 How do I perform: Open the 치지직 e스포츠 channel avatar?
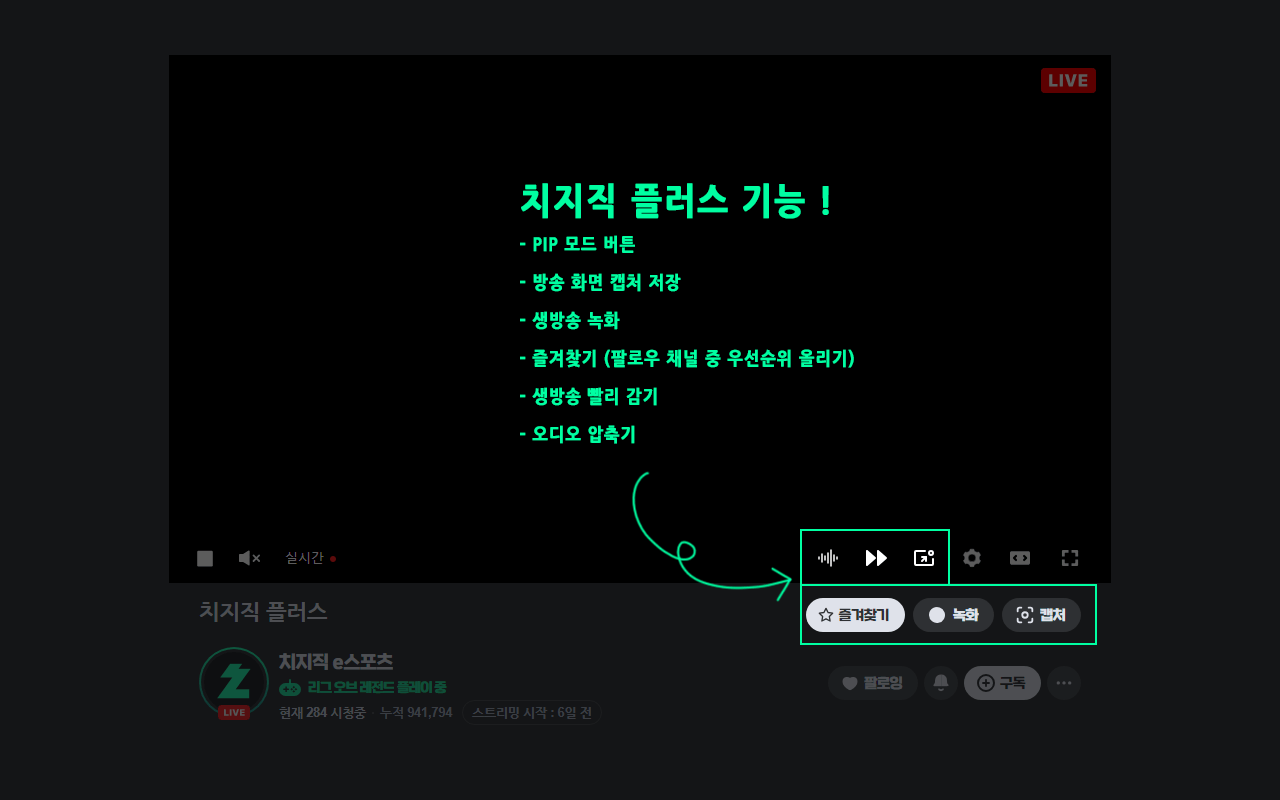click(x=234, y=682)
